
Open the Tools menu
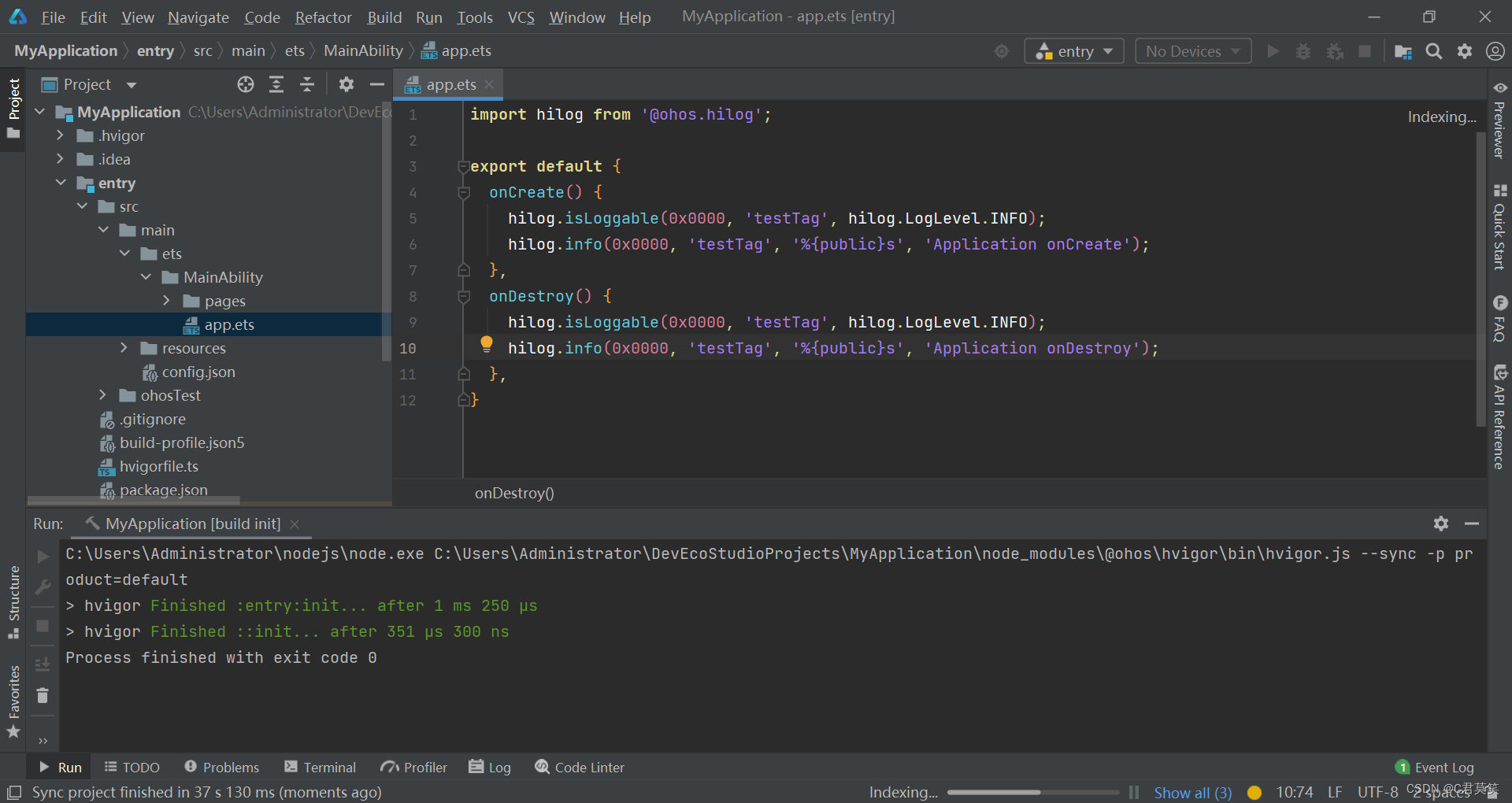point(474,17)
